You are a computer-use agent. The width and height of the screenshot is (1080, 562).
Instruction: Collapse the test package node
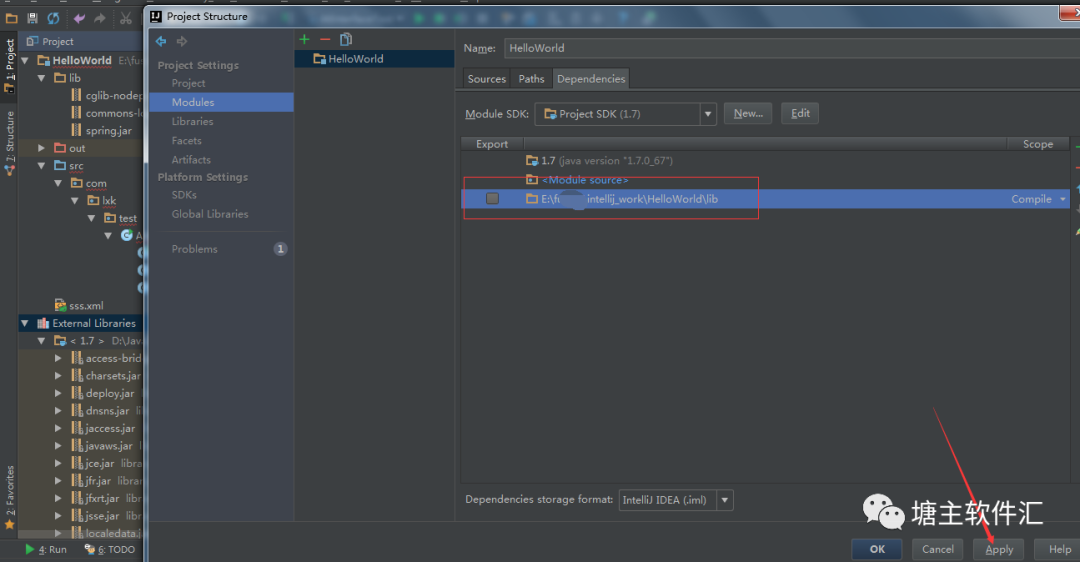(x=92, y=218)
